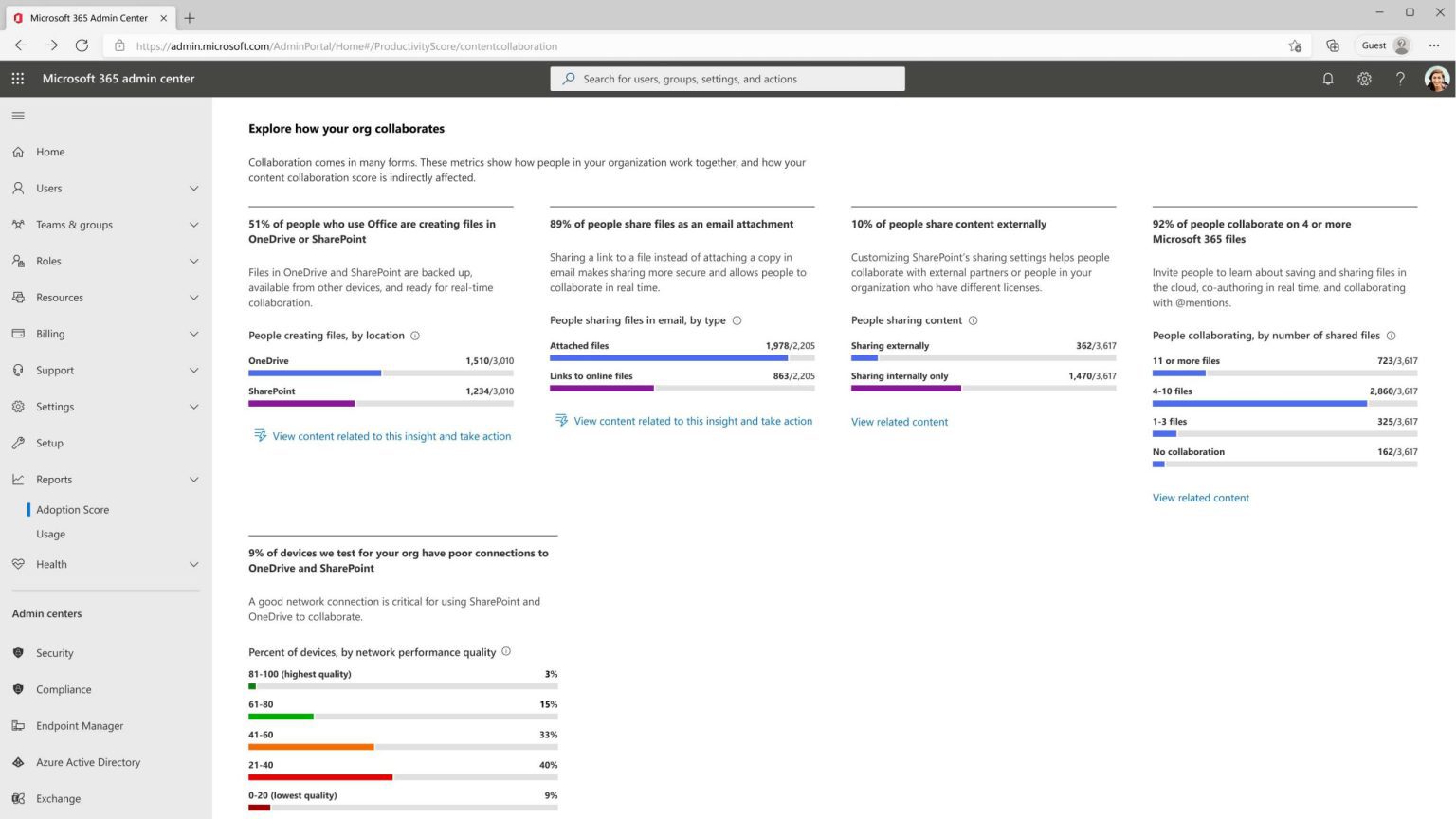
Task: Collapse navigation with the hamburger icon
Action: (17, 115)
